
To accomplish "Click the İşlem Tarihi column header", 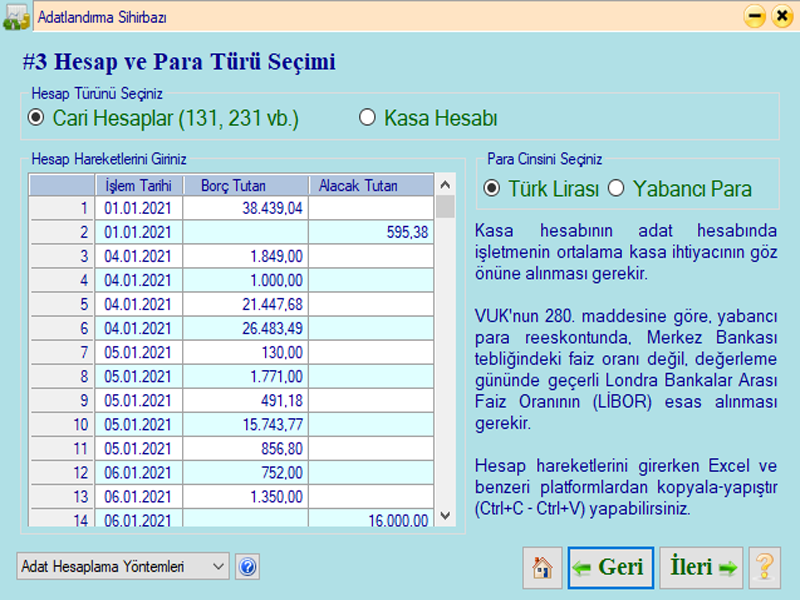I will click(139, 185).
